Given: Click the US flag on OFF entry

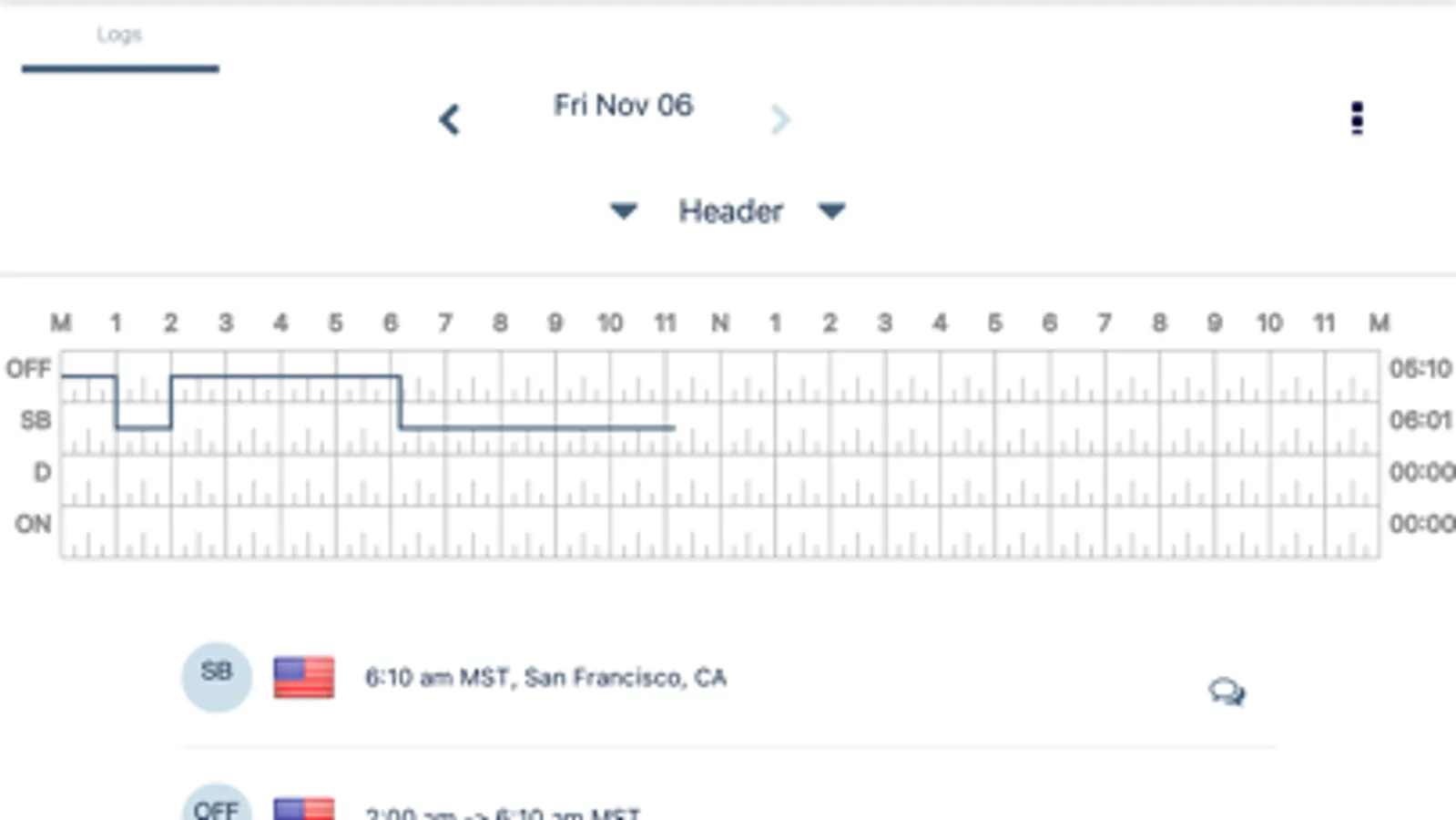Looking at the screenshot, I should (x=304, y=807).
